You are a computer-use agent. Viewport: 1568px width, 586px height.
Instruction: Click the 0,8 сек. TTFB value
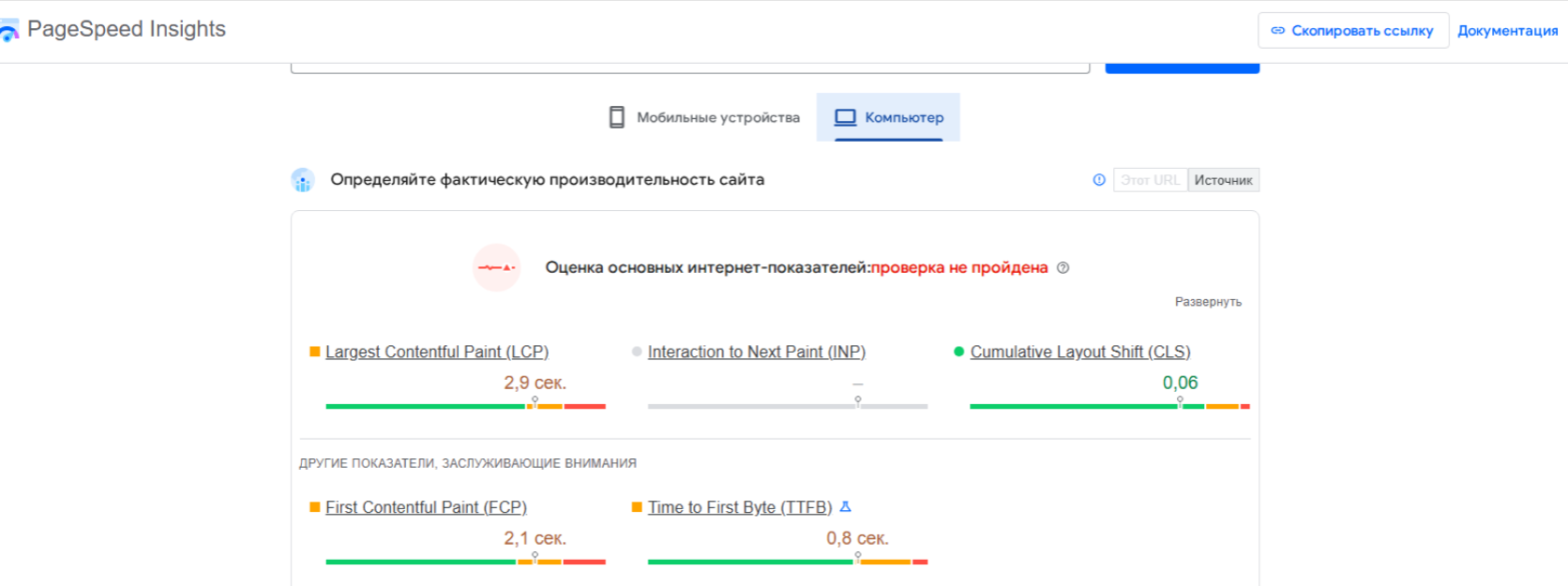[x=857, y=538]
